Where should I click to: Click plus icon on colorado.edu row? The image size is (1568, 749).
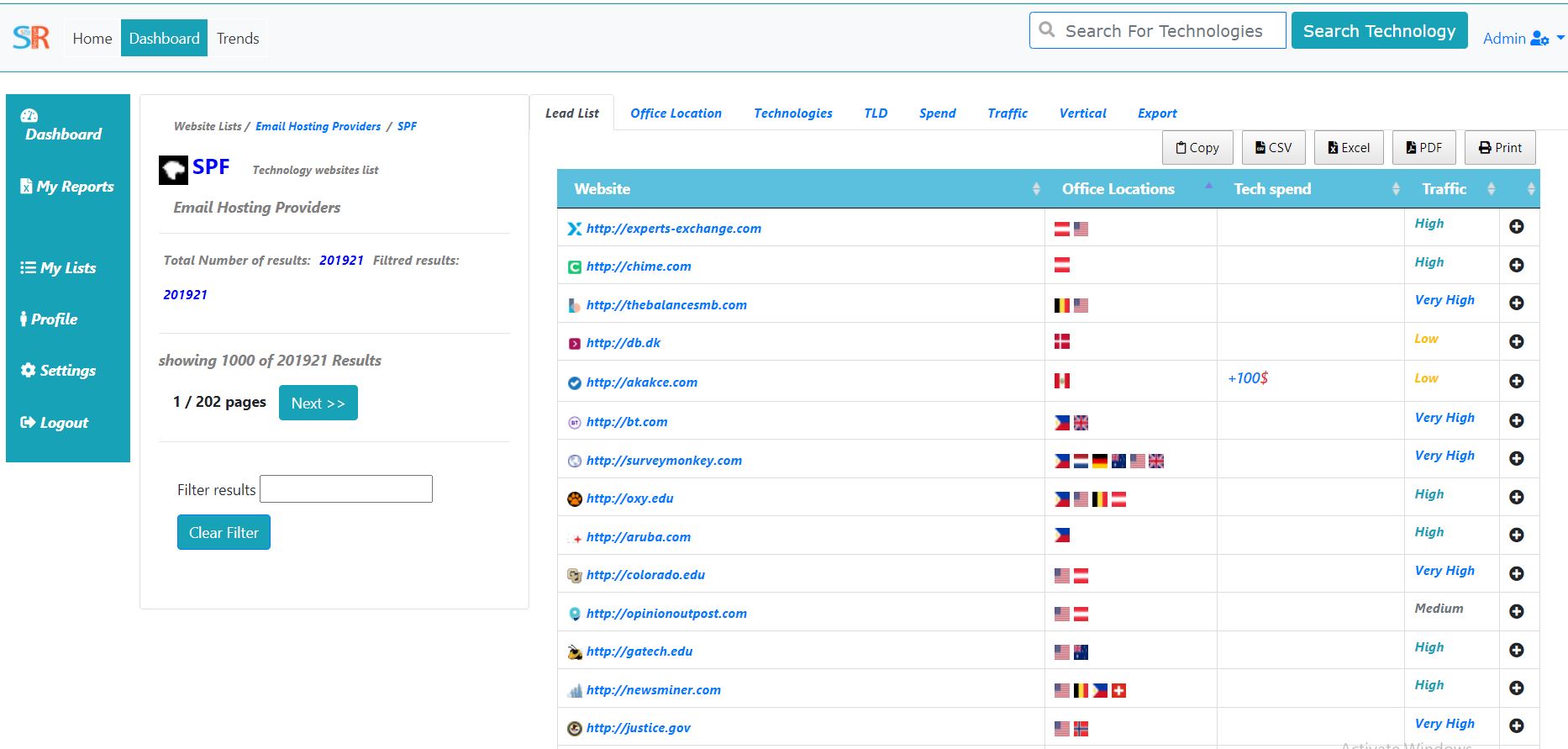coord(1517,573)
